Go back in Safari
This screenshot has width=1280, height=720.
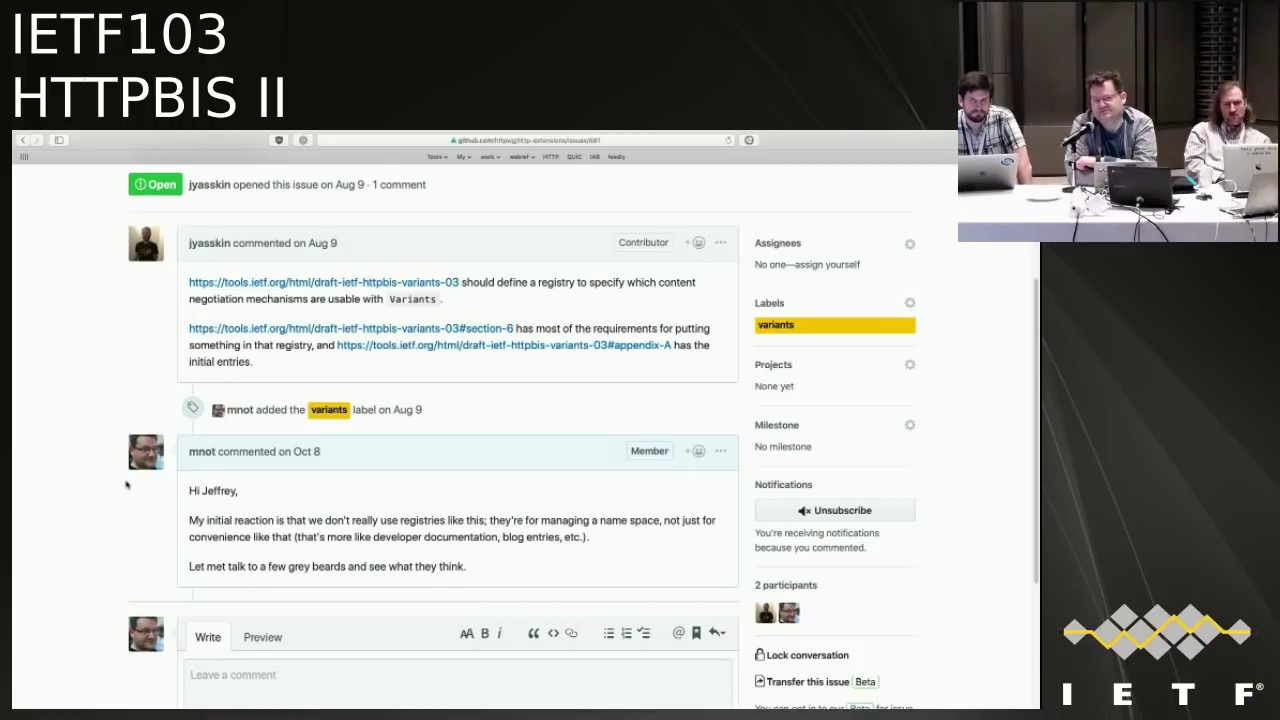coord(23,140)
